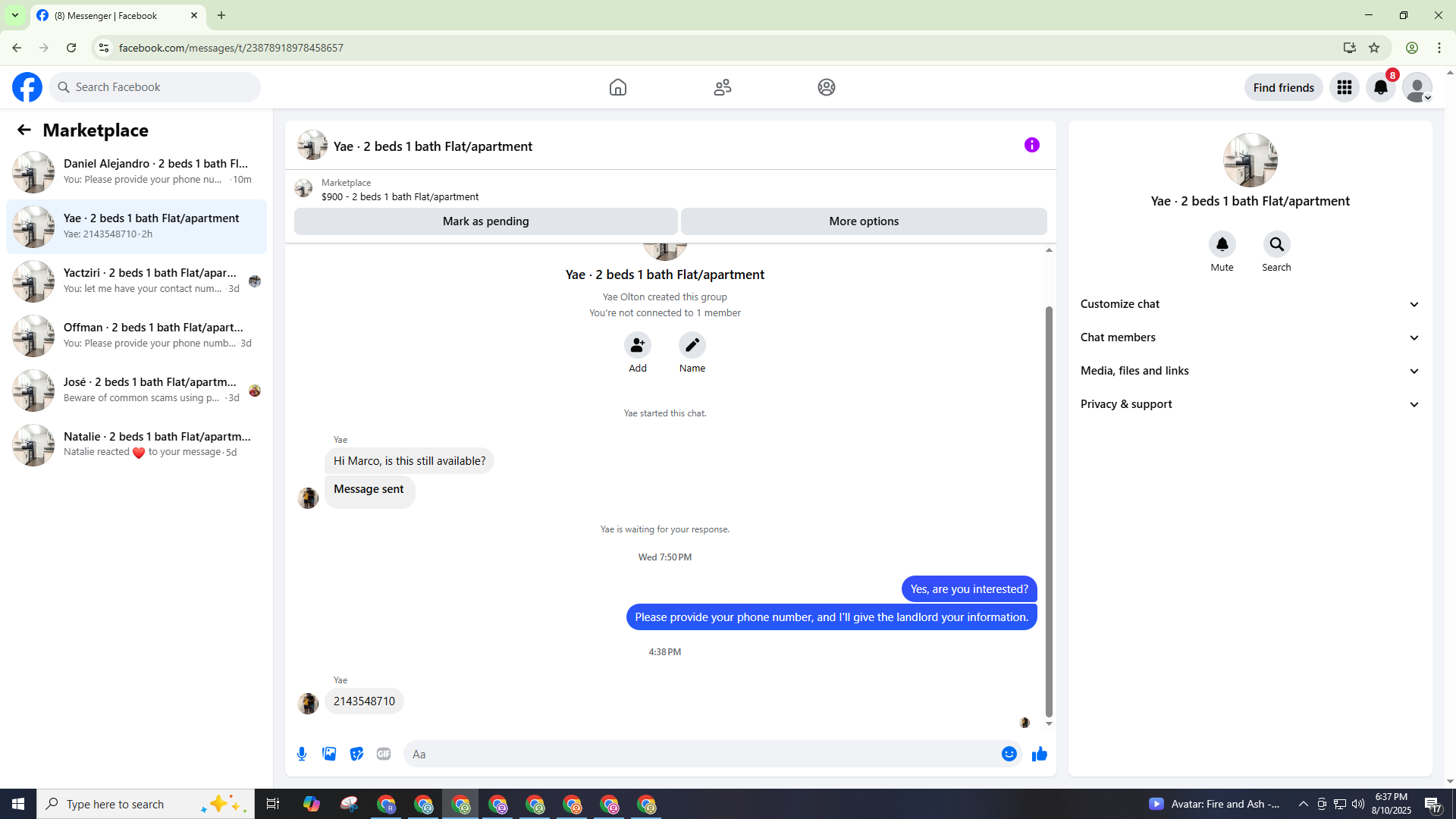Image resolution: width=1456 pixels, height=819 pixels.
Task: Expand the Customize chat section
Action: [1249, 304]
